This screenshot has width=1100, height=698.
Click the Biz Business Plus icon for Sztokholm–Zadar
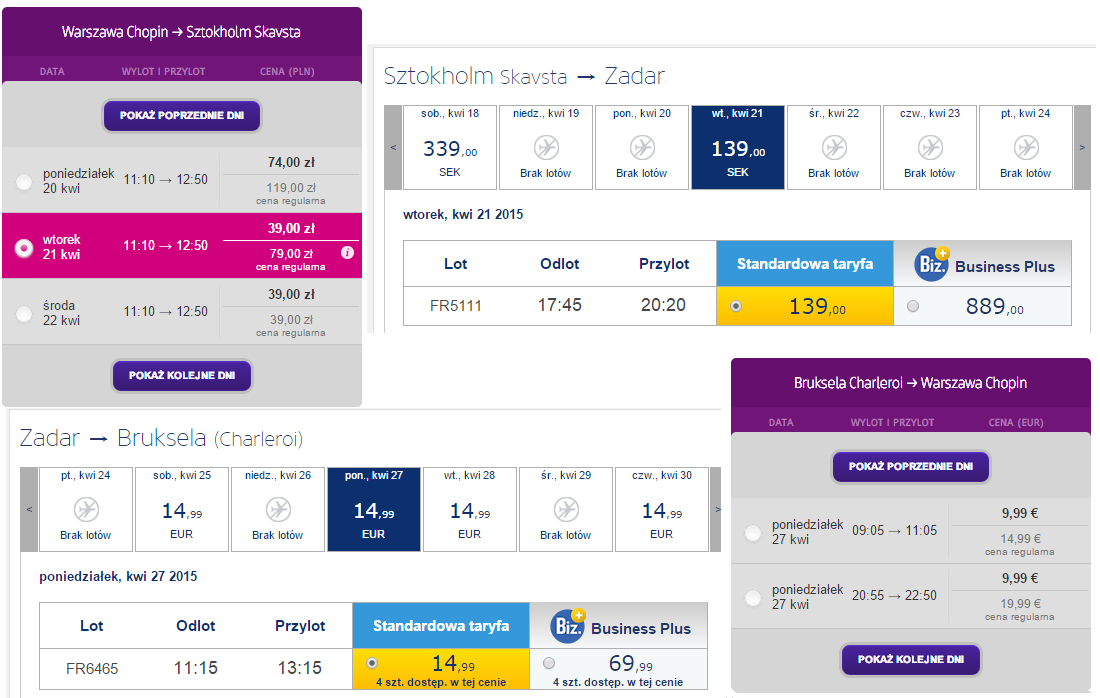932,264
